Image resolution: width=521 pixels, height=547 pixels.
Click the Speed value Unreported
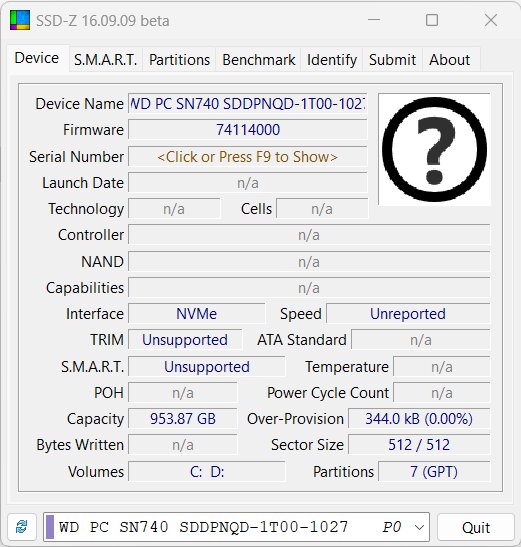(408, 314)
